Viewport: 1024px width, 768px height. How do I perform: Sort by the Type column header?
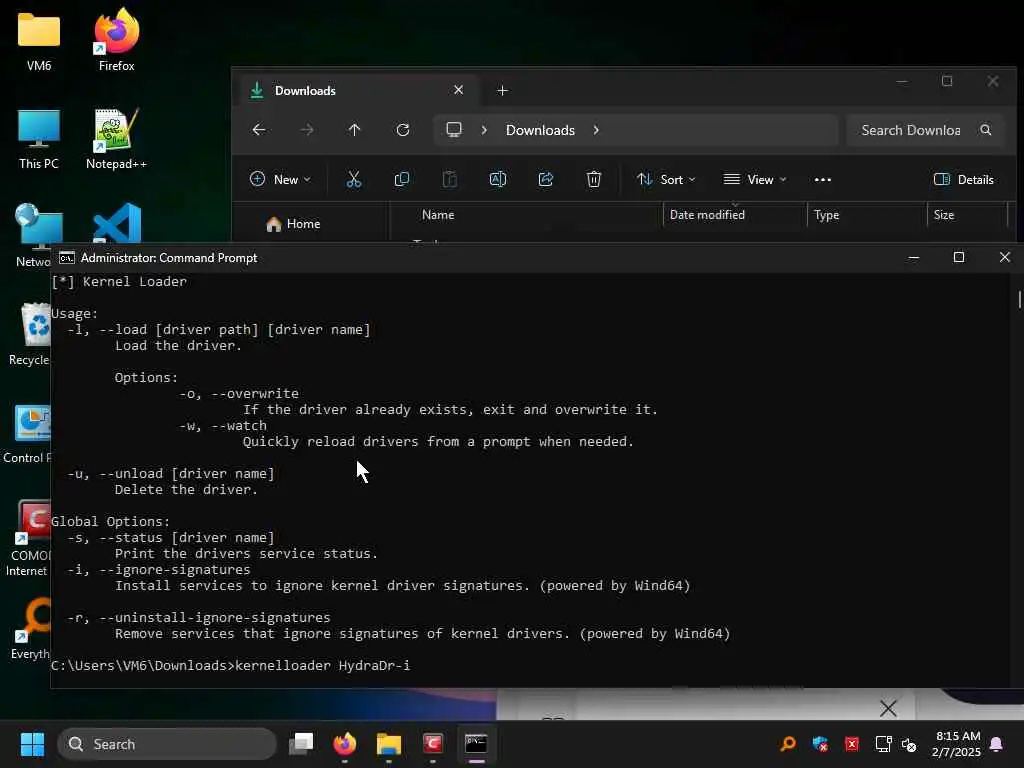[x=826, y=215]
